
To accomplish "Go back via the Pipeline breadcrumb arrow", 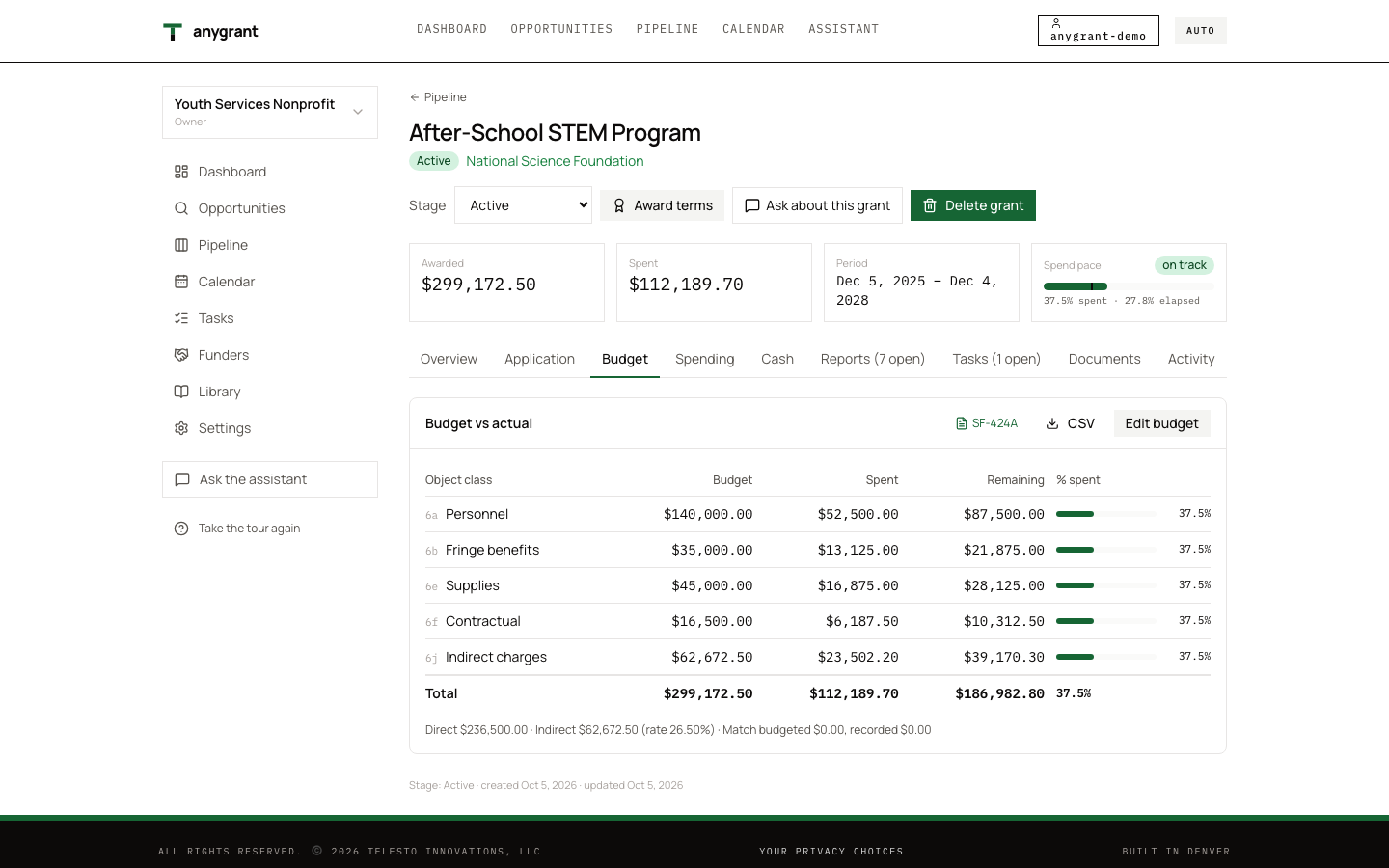I will tap(414, 97).
